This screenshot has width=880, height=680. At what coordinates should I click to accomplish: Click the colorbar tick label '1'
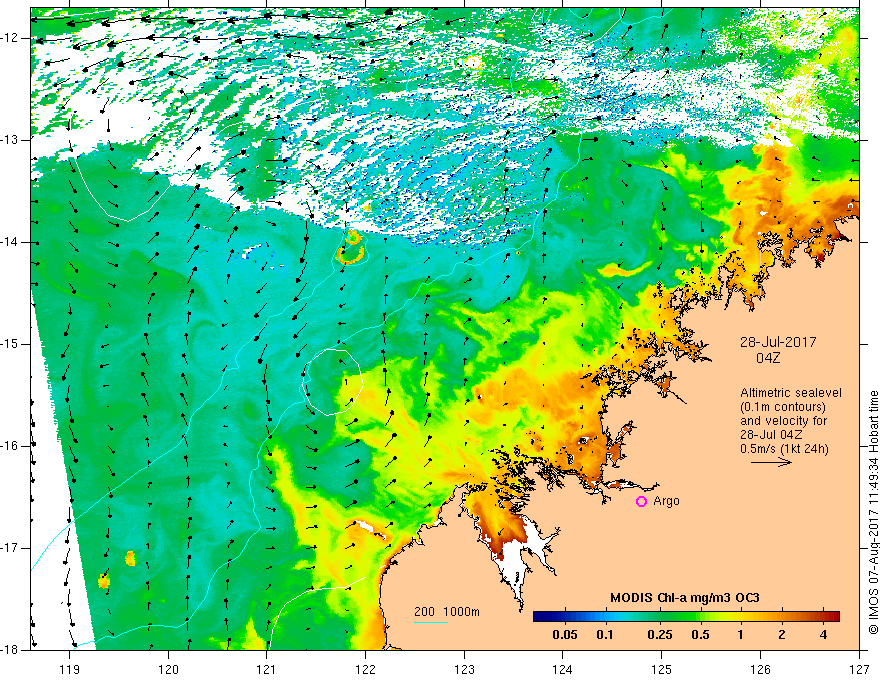[x=741, y=635]
